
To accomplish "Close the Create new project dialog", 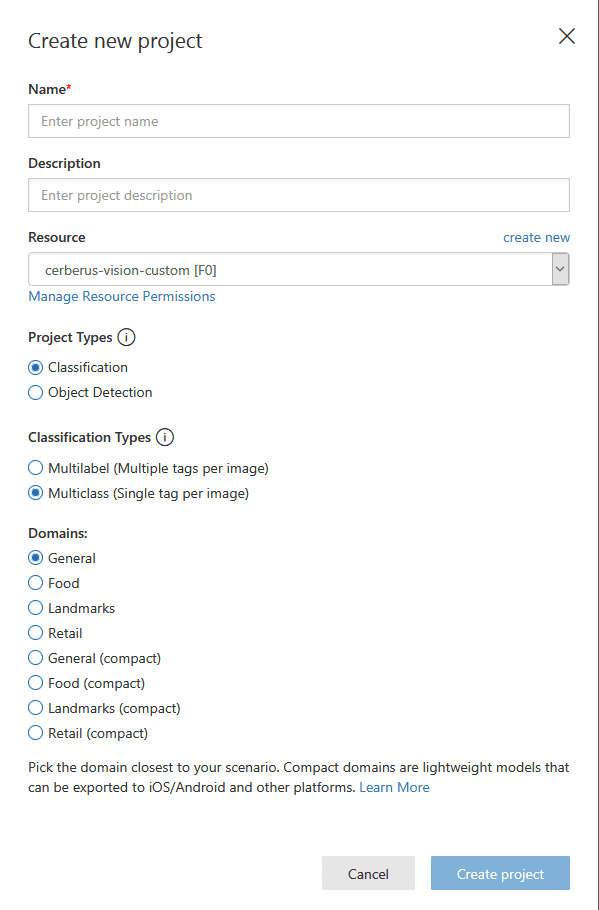I will click(x=566, y=36).
